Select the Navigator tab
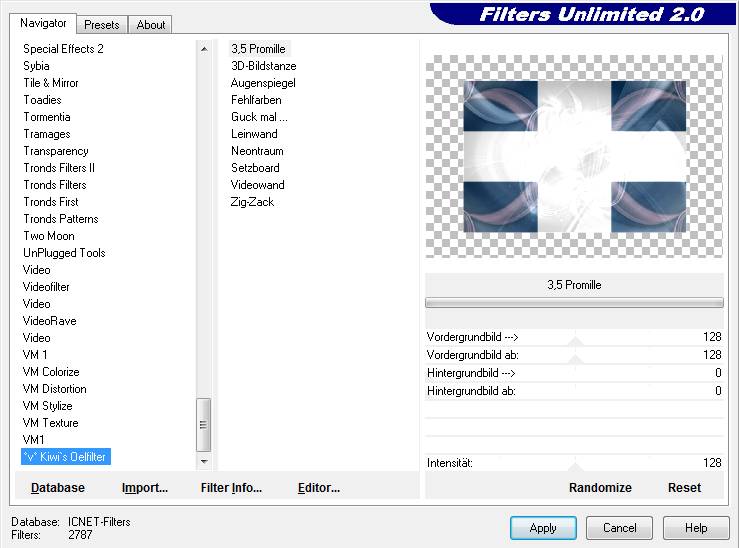The width and height of the screenshot is (739, 548). pos(44,23)
